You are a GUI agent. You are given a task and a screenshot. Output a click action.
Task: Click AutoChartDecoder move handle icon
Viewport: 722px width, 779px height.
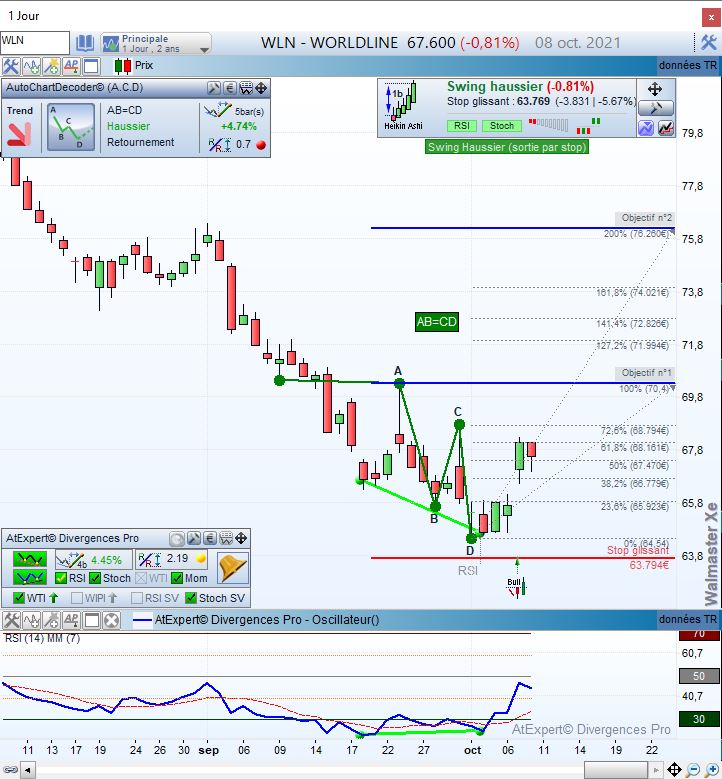(261, 88)
